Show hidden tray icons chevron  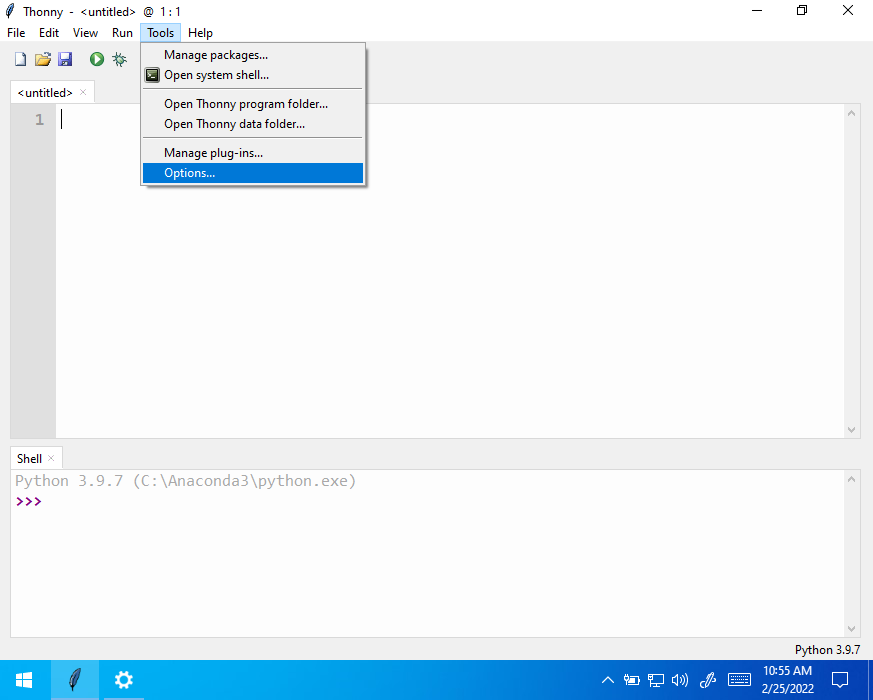coord(608,680)
